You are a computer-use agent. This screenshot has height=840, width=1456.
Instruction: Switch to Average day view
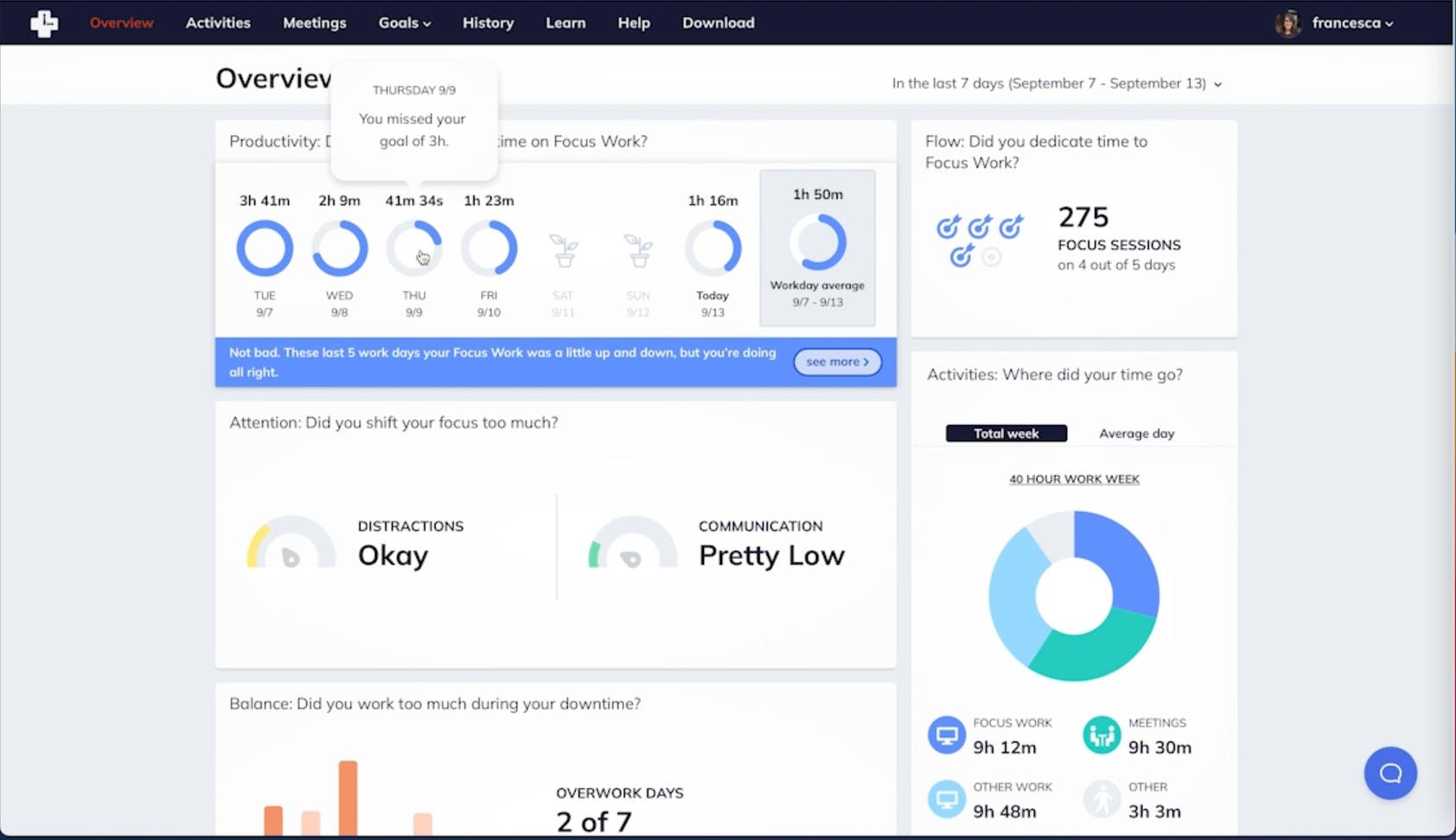[1136, 433]
